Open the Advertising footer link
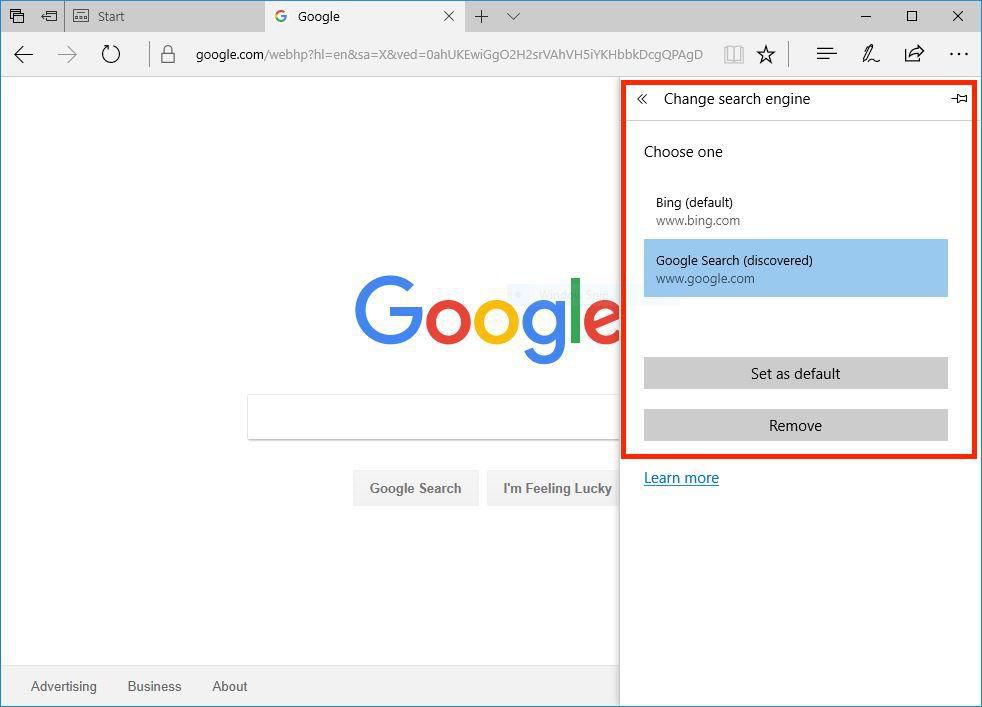982x707 pixels. (x=64, y=686)
